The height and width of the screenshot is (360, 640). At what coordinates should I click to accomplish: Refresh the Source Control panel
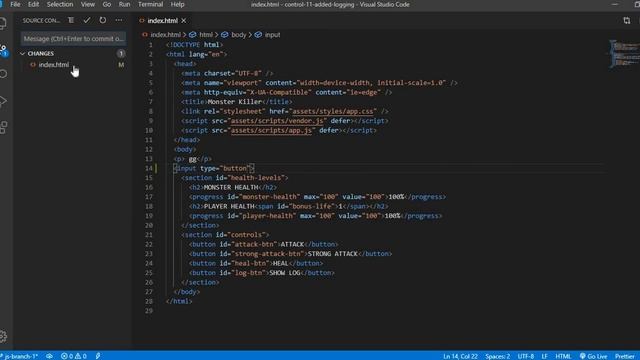pos(102,20)
